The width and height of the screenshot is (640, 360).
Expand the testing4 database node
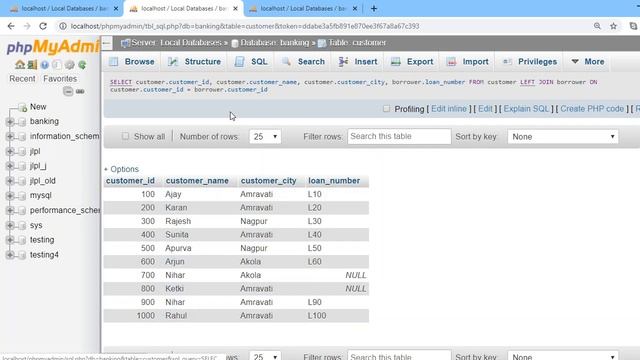point(10,255)
